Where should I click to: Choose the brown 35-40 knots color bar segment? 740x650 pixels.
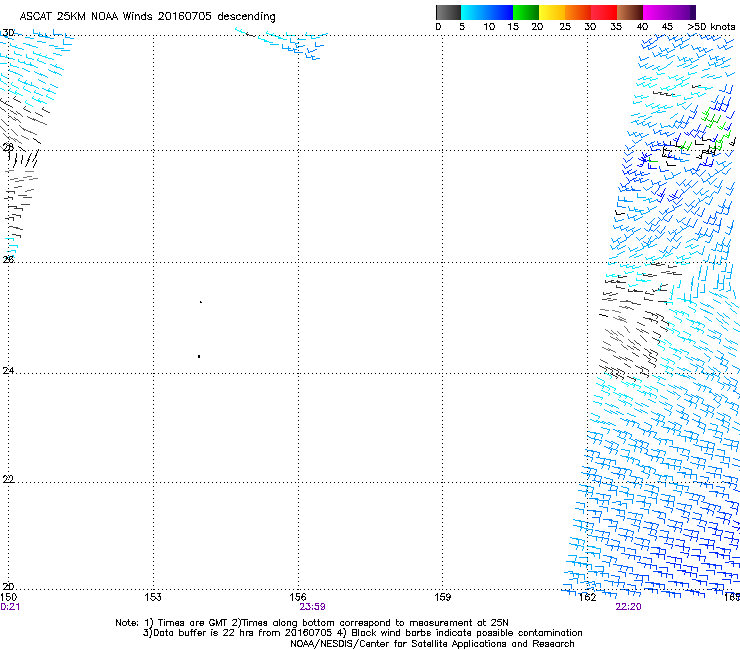(x=630, y=12)
